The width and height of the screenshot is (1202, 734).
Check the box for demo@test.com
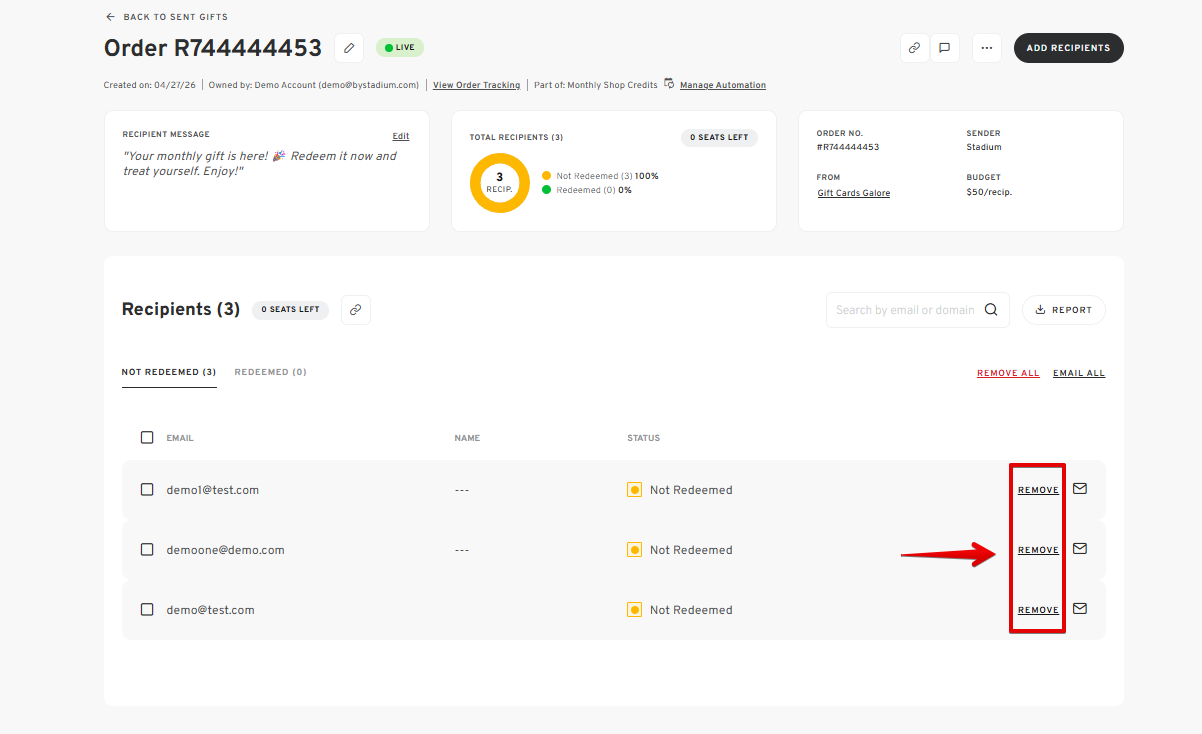[147, 609]
